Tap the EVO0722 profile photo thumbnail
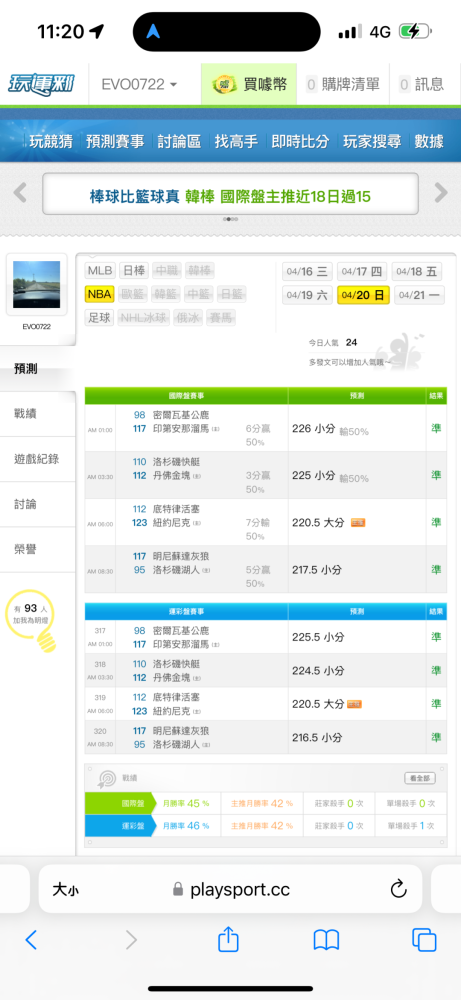This screenshot has width=461, height=1000. [37, 284]
